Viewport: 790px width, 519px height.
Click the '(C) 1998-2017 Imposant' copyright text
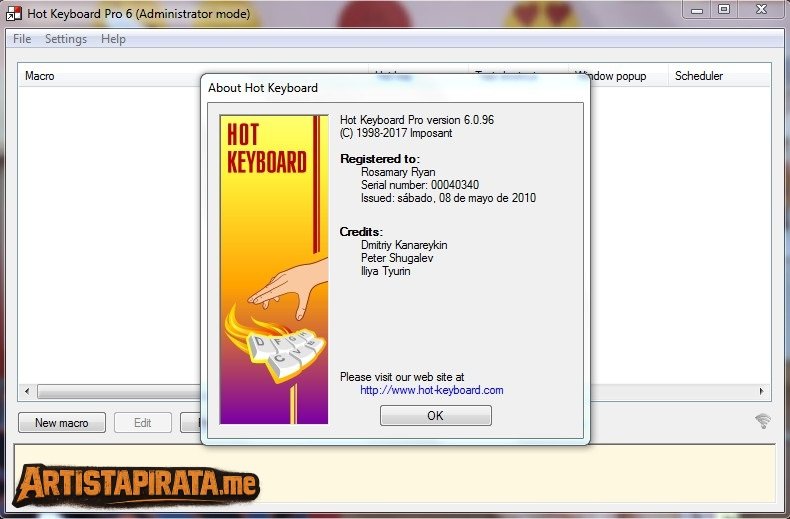coord(396,133)
